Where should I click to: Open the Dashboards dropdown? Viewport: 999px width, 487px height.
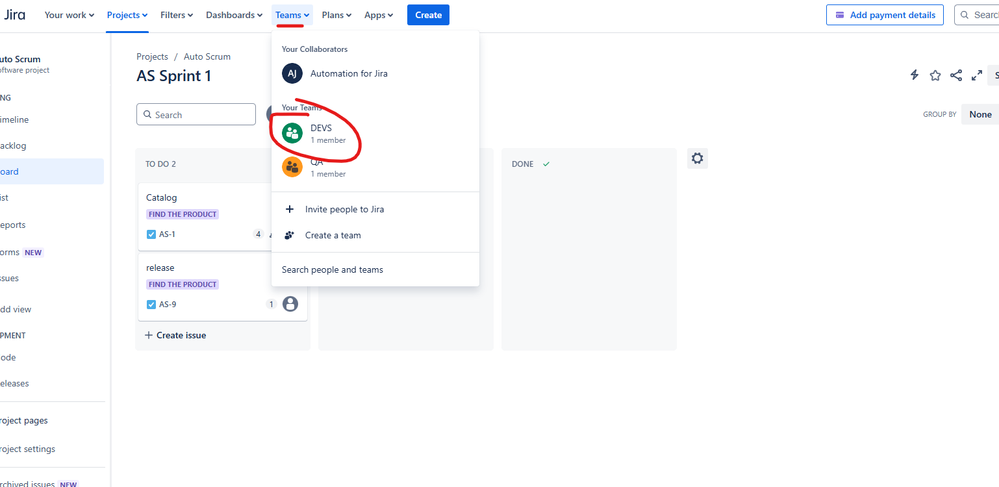(x=234, y=15)
